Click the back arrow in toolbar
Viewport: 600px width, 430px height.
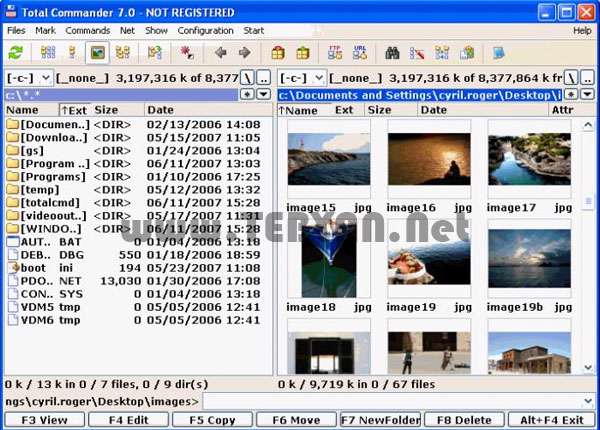pyautogui.click(x=220, y=52)
